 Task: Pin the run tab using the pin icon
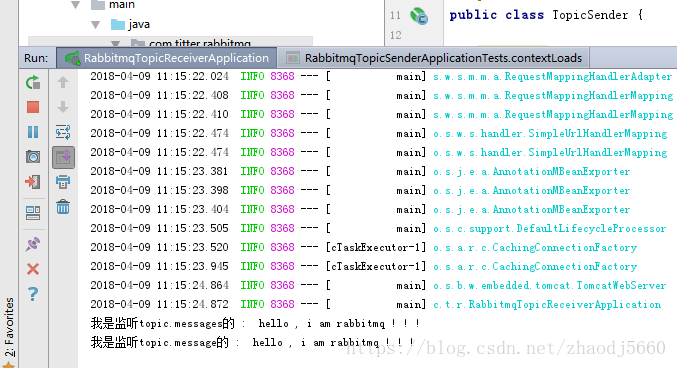(x=33, y=244)
